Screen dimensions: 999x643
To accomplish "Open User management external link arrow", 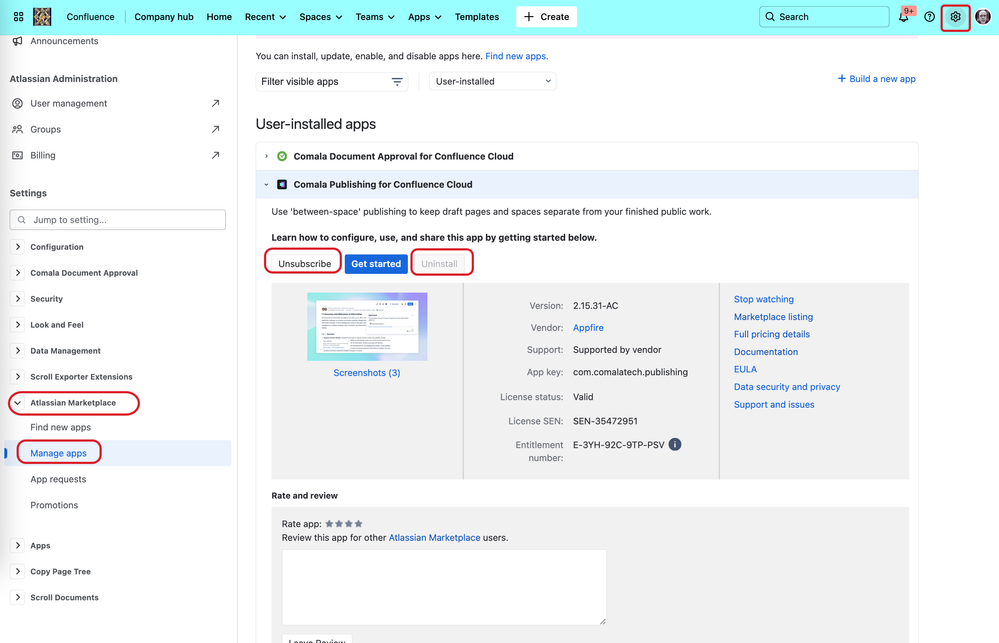I will coord(215,103).
